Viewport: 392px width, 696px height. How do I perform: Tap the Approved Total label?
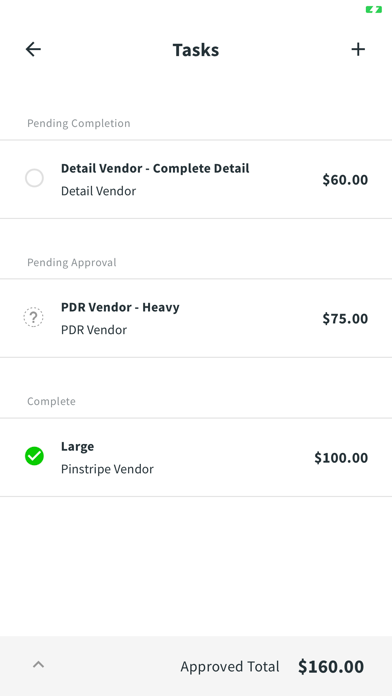pyautogui.click(x=230, y=667)
